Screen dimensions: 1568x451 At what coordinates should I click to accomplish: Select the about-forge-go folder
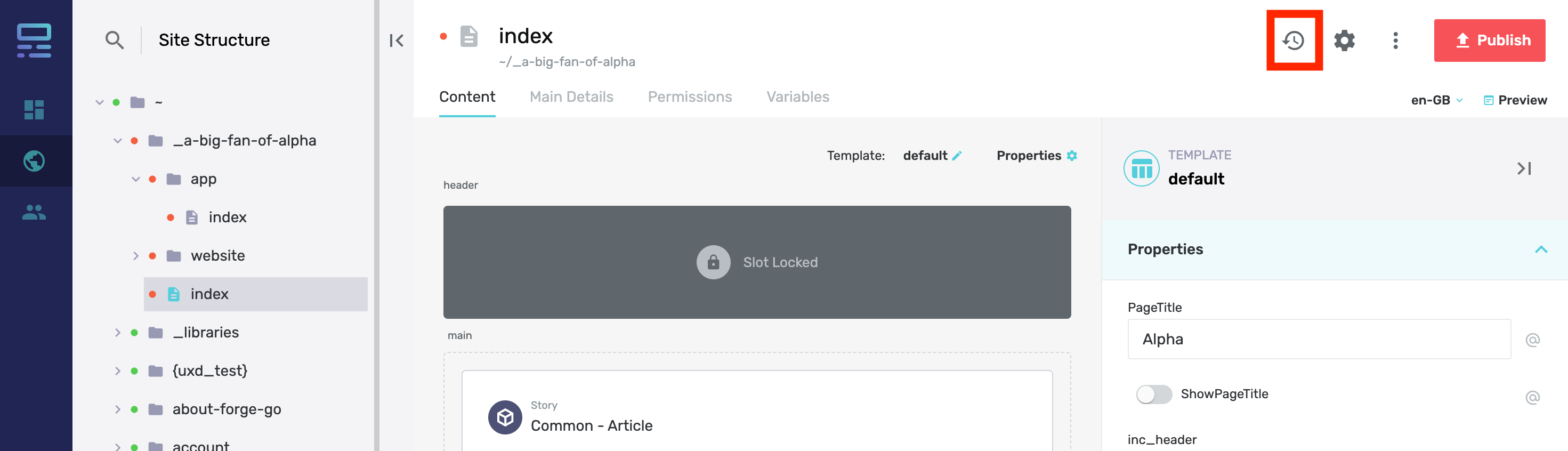pyautogui.click(x=227, y=409)
